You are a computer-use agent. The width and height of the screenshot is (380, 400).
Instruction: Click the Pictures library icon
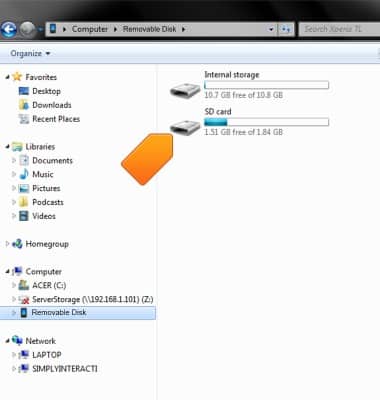point(24,188)
